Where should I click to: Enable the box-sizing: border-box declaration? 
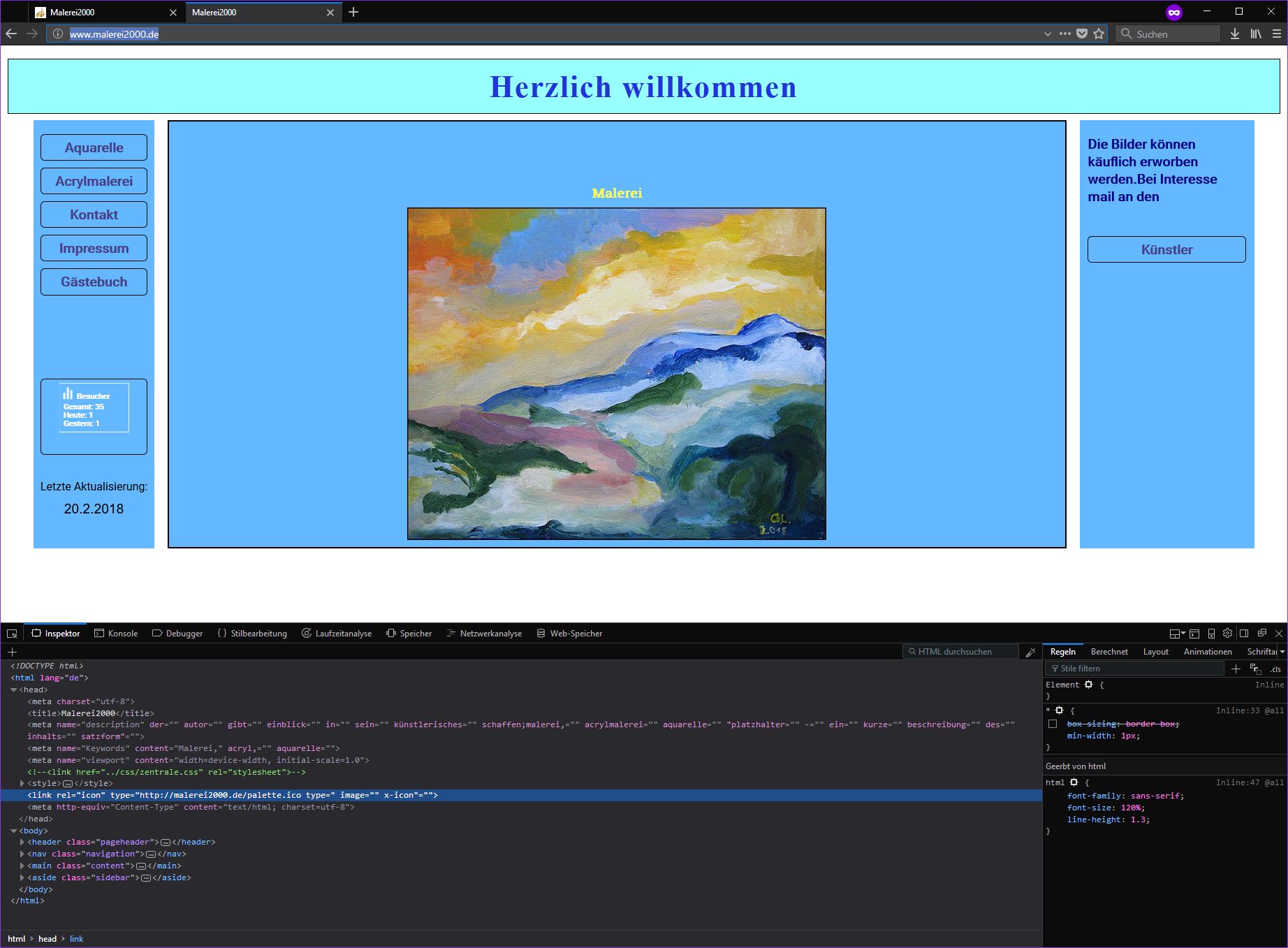pyautogui.click(x=1053, y=724)
